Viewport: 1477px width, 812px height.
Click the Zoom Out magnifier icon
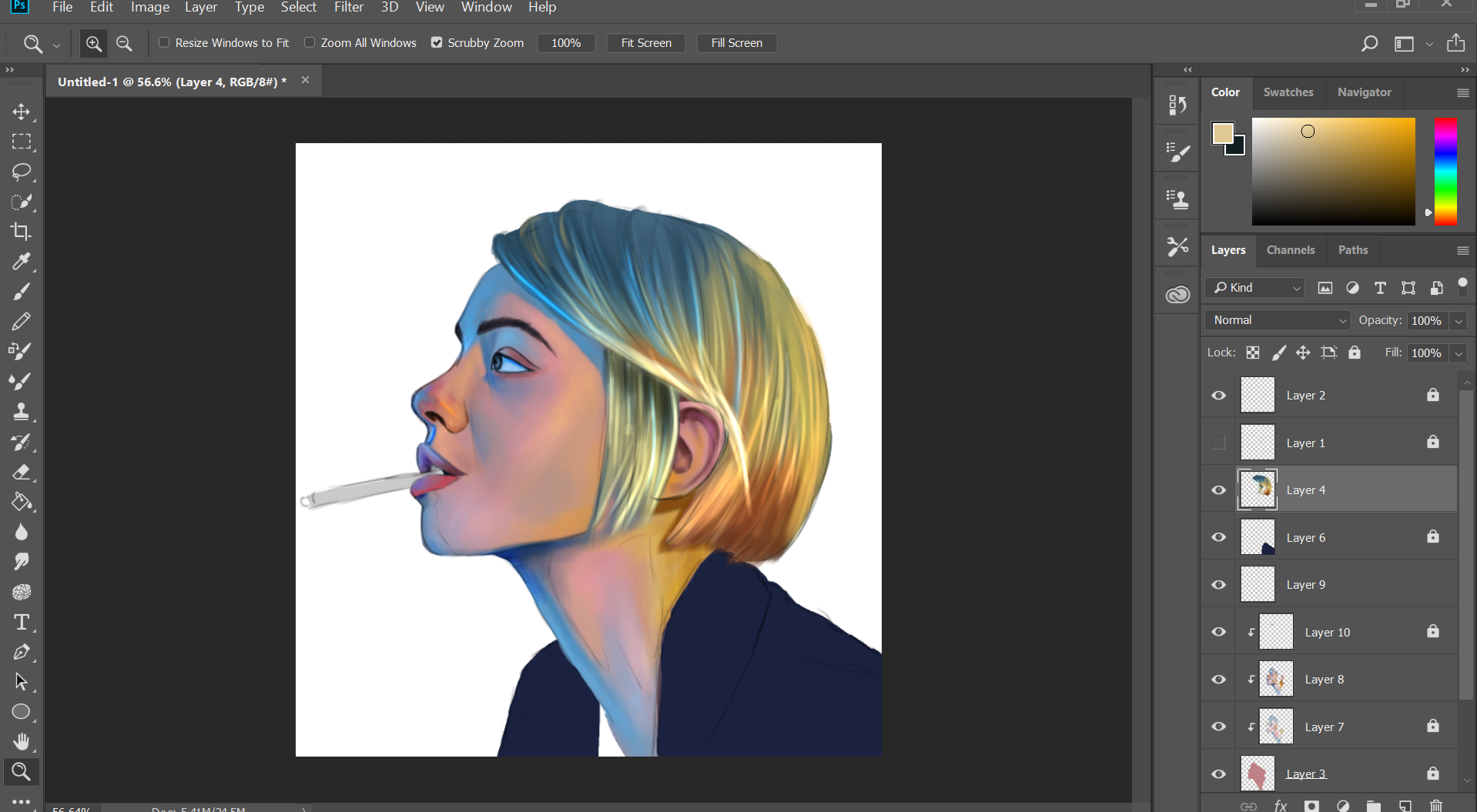click(124, 43)
